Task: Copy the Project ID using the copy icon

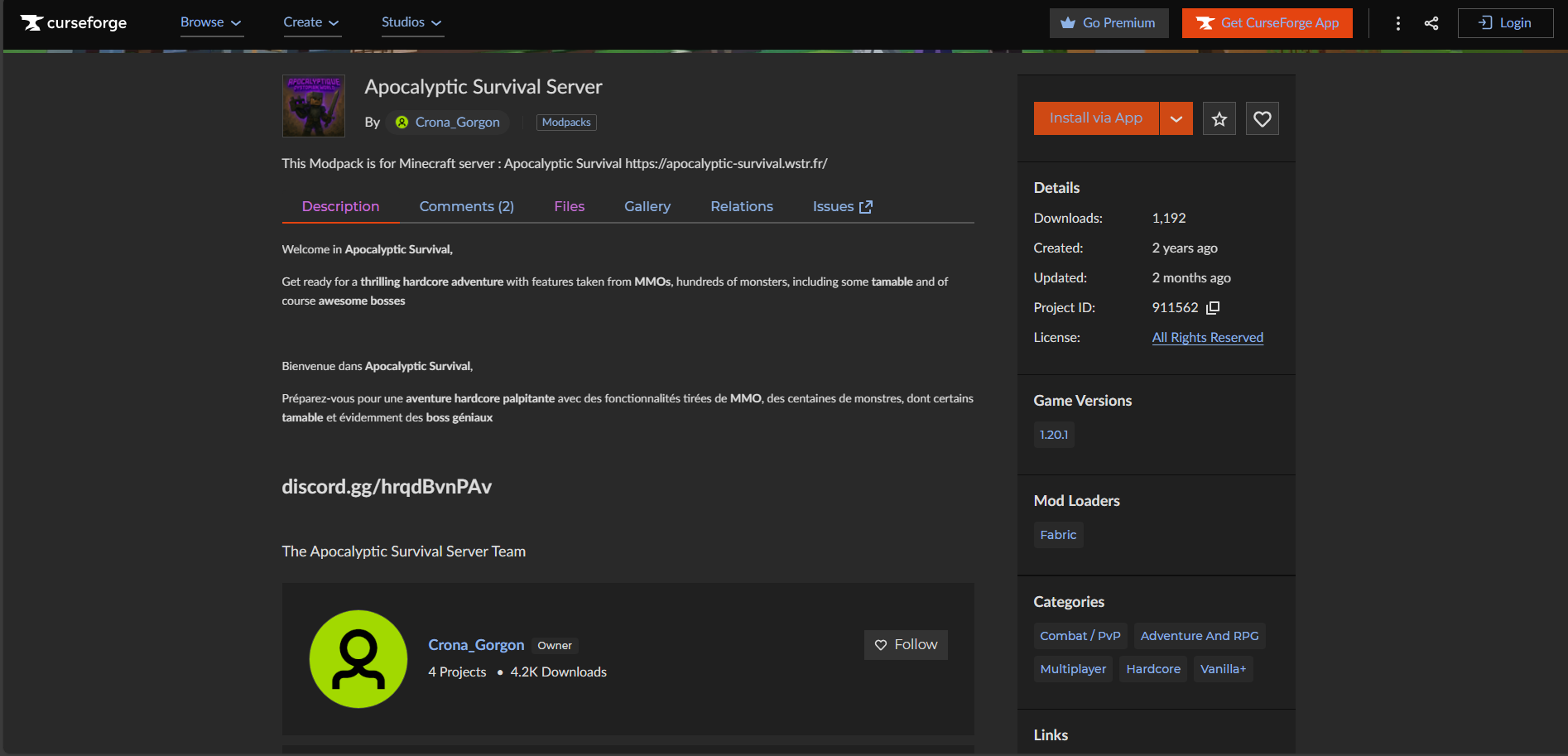Action: coord(1212,307)
